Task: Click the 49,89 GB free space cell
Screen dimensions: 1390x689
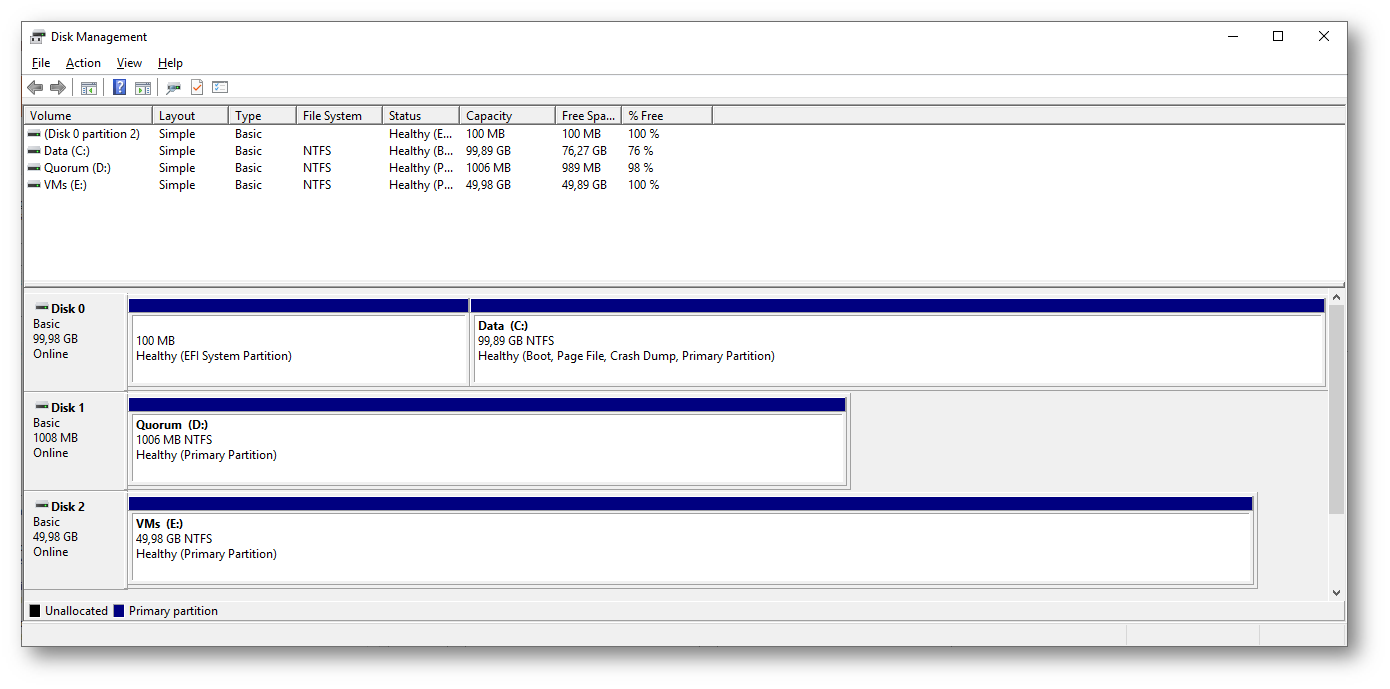Action: click(584, 185)
